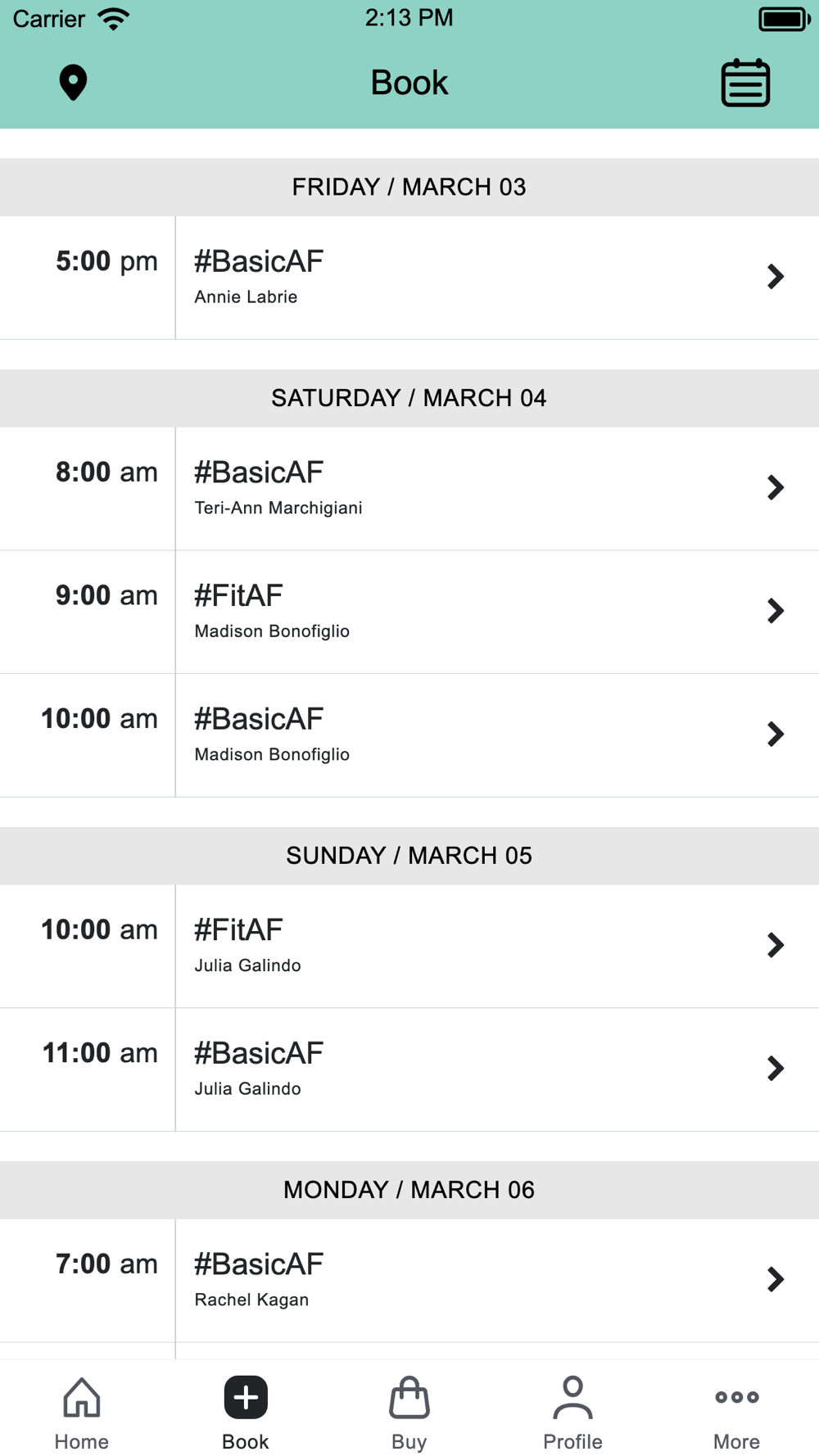Tap the Saturday / March 04 header

[x=409, y=398]
